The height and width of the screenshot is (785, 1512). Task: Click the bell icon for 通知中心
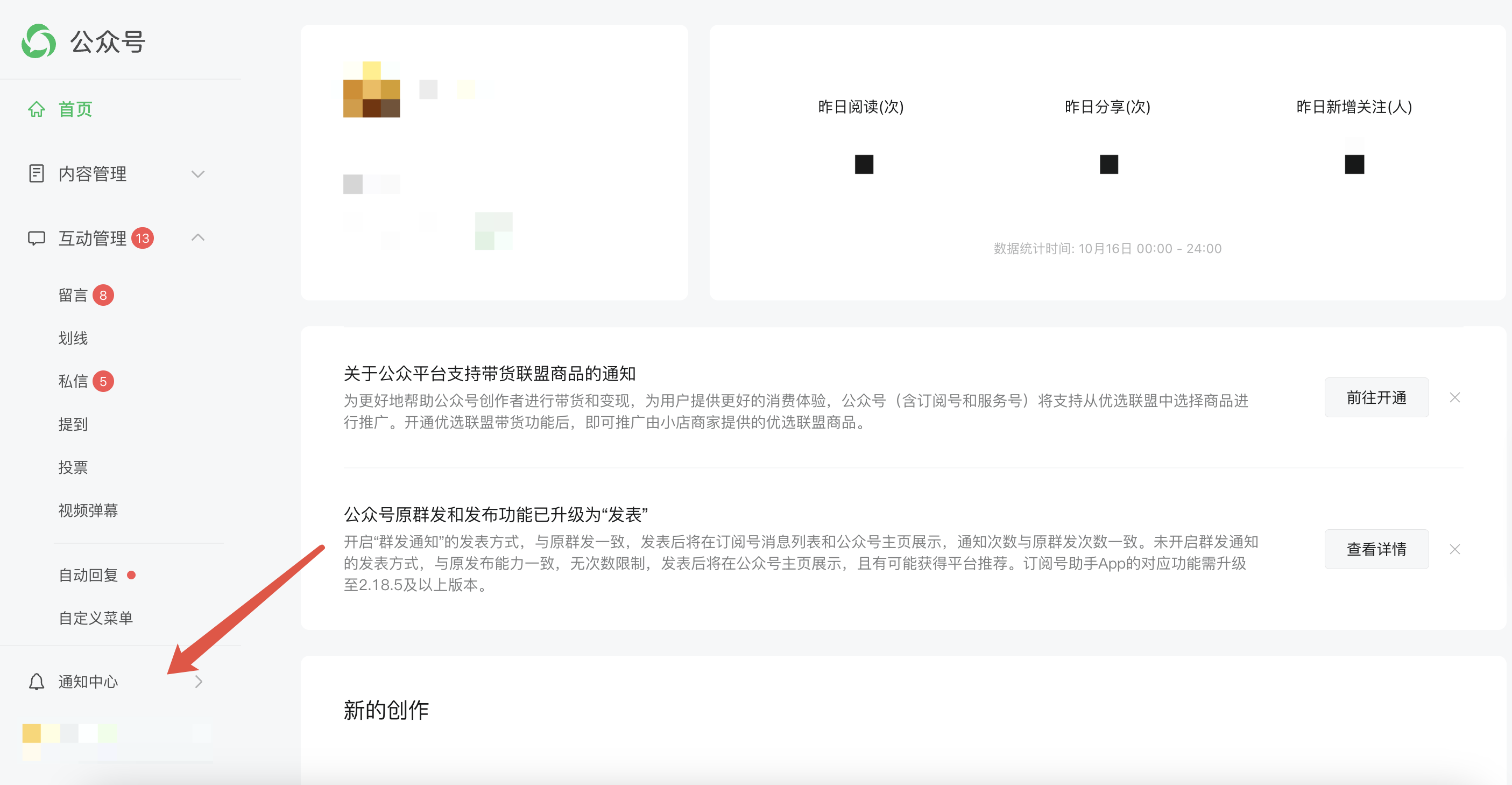pyautogui.click(x=37, y=682)
